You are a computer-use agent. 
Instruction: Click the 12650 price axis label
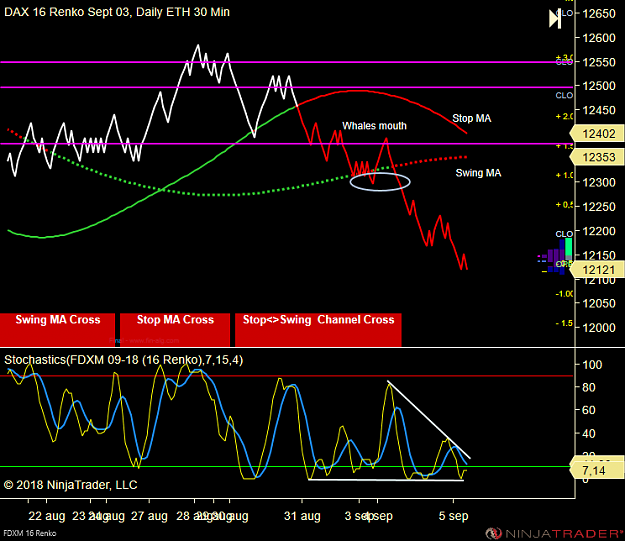(x=599, y=14)
